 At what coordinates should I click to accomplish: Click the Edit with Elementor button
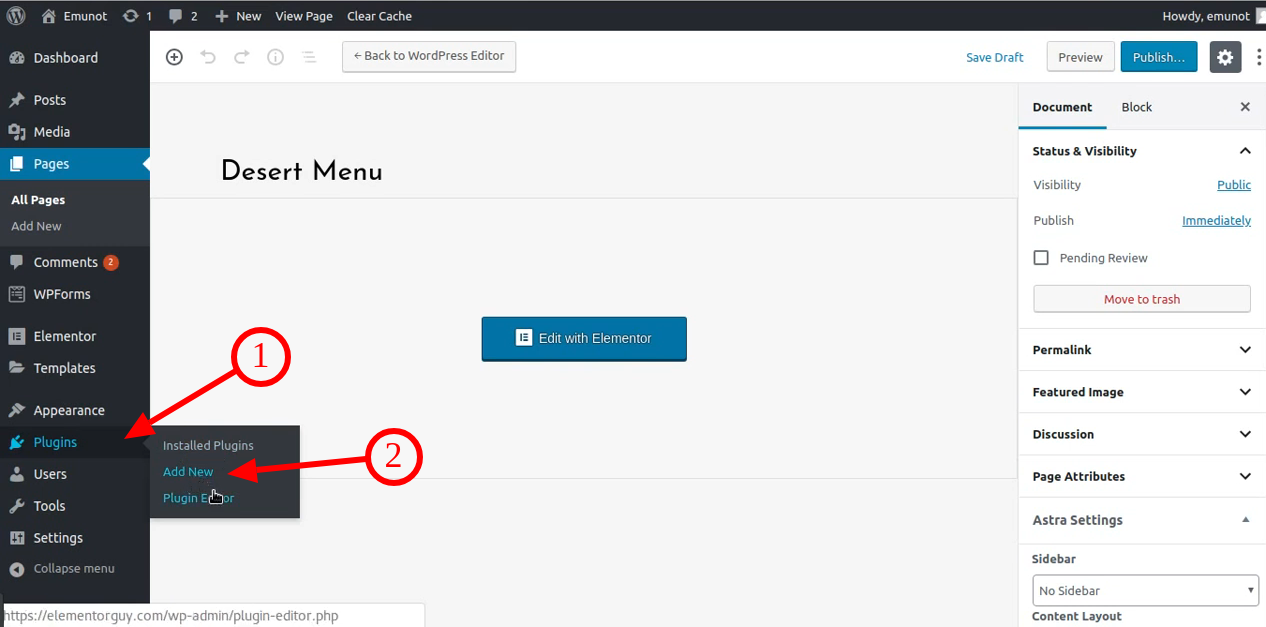[x=584, y=339]
